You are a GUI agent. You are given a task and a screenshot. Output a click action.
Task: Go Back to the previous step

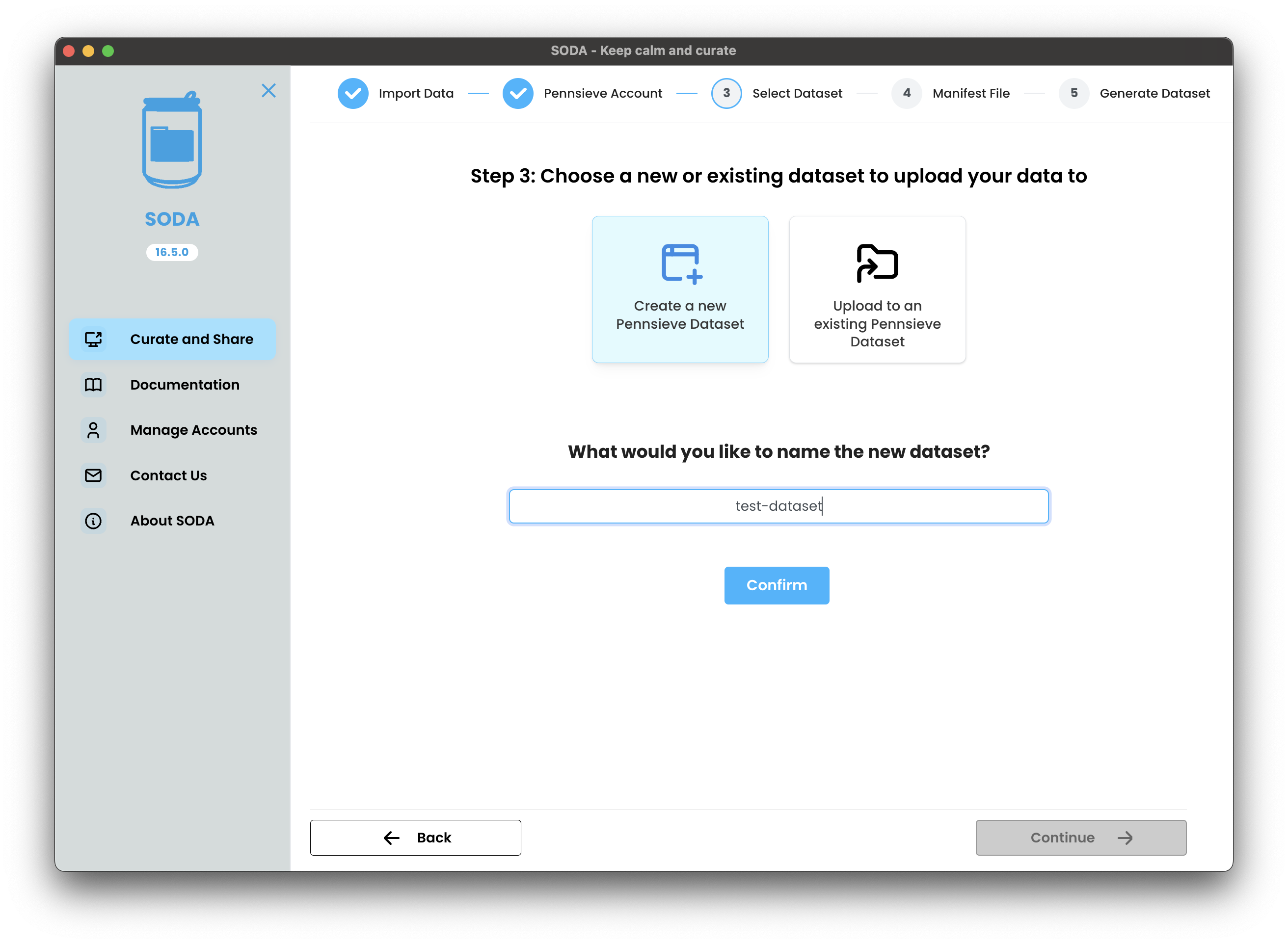tap(416, 837)
